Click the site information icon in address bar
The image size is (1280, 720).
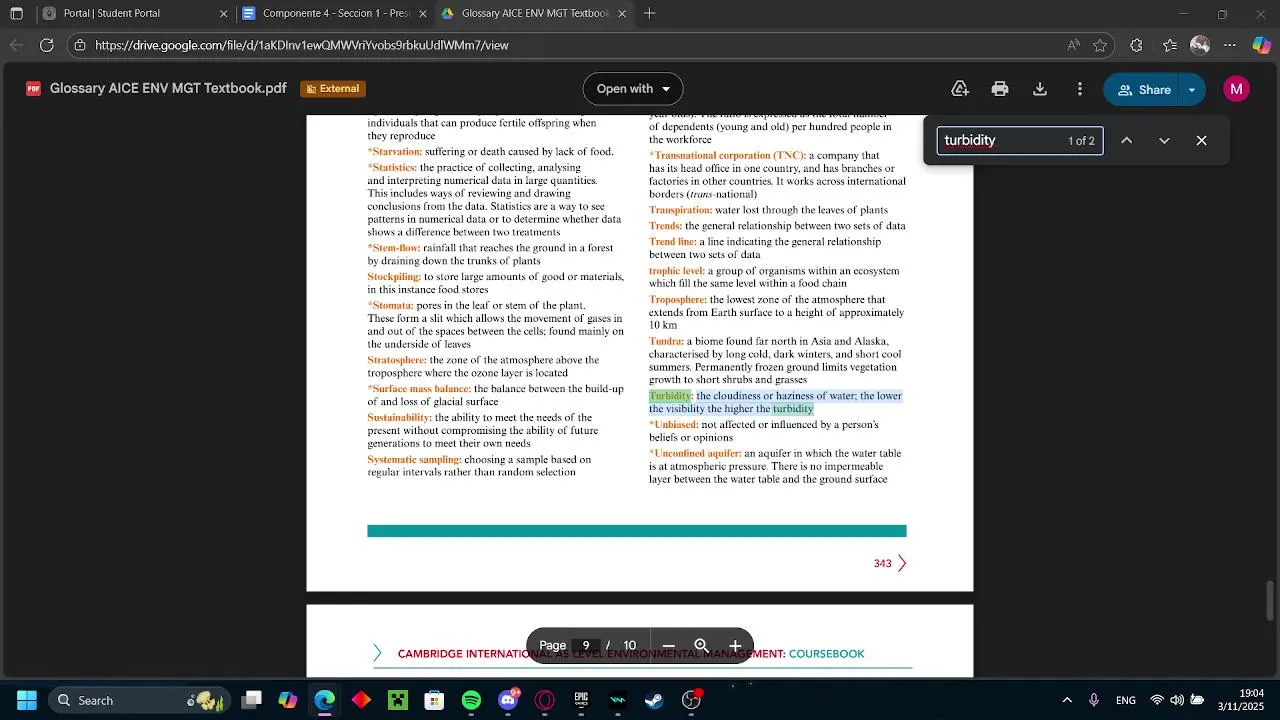80,45
